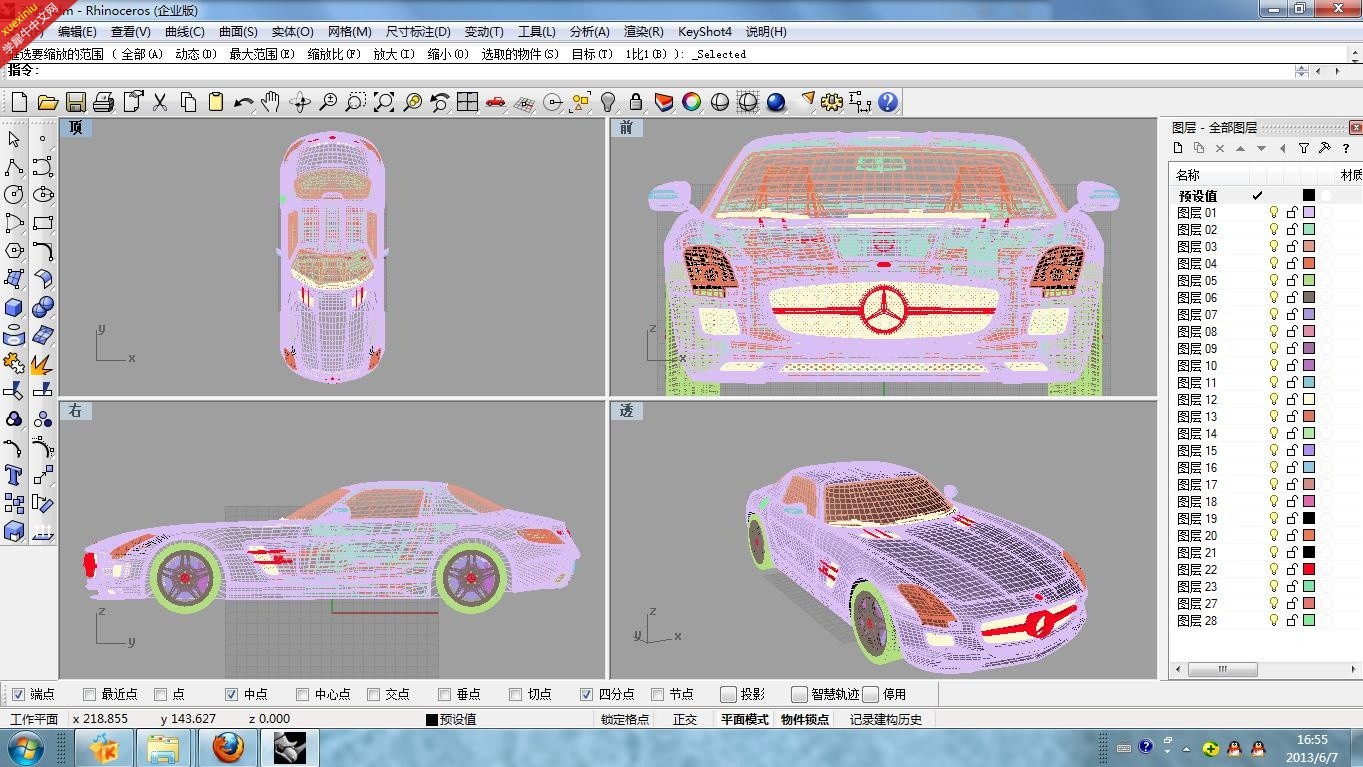Open the 预设值 layer dropdown in status bar
Screen dimensions: 1363x767
(451, 719)
